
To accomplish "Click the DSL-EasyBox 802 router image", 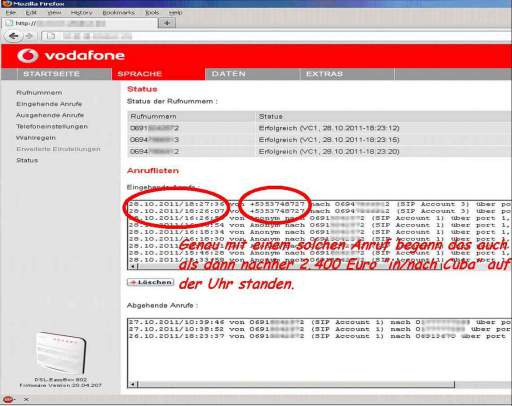I will point(61,353).
